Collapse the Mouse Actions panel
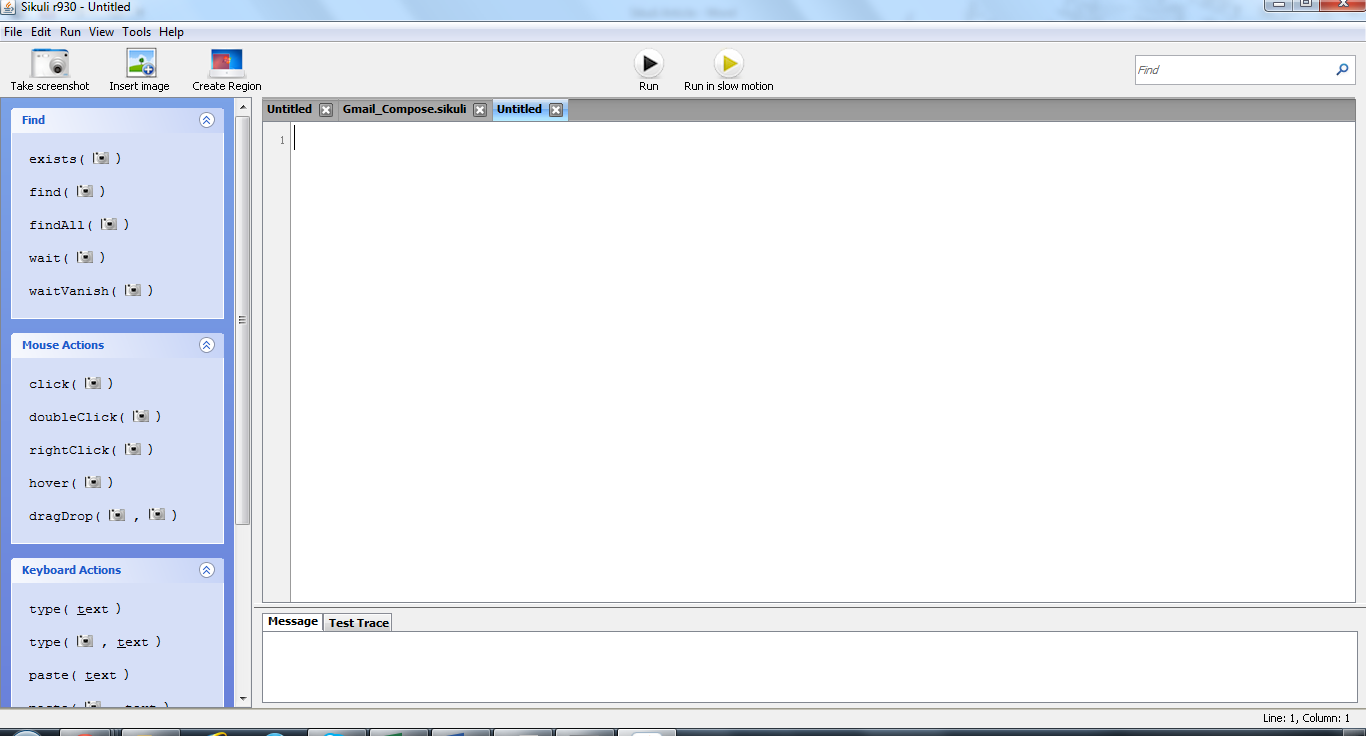This screenshot has width=1366, height=736. point(207,344)
